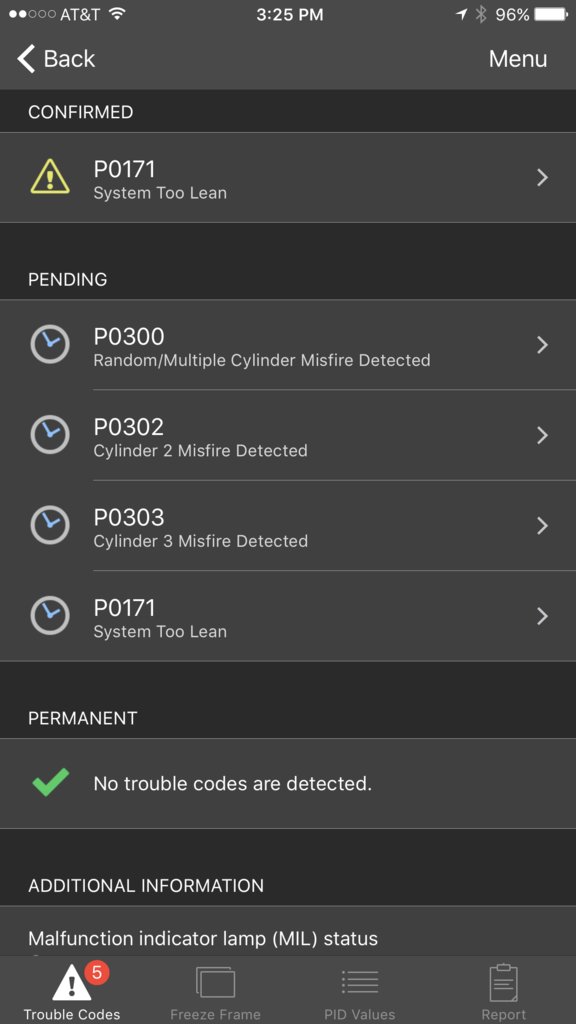Expand confirmed P0171 details via chevron
This screenshot has height=1024, width=576.
pyautogui.click(x=542, y=178)
